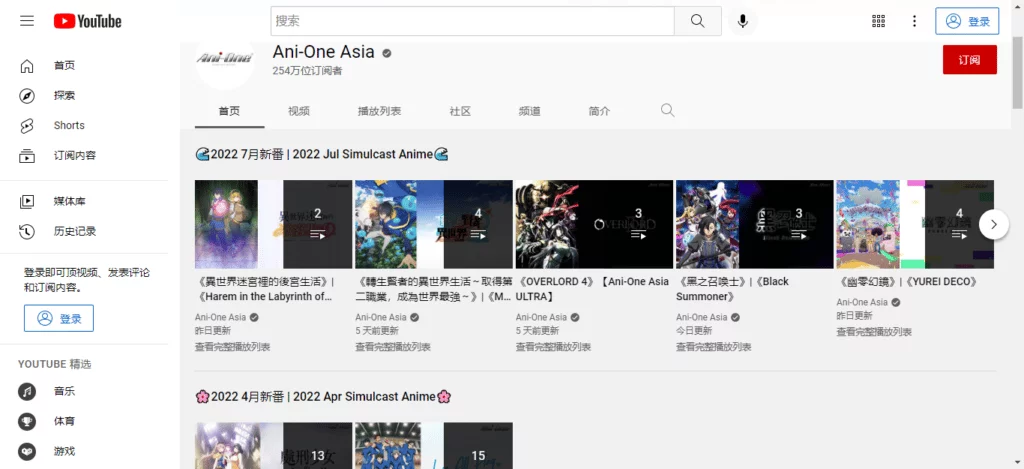Click the top-right 登录 sign-in button
The width and height of the screenshot is (1024, 469).
point(967,21)
